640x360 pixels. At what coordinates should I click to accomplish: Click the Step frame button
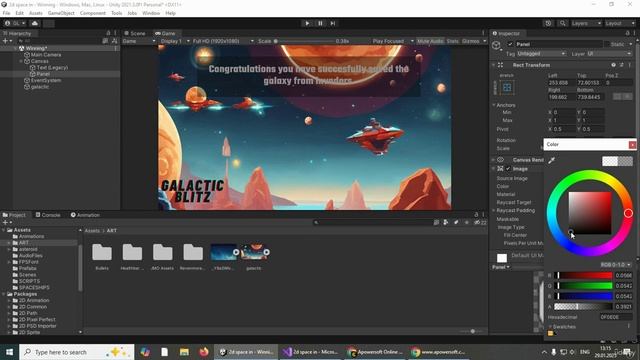[333, 23]
